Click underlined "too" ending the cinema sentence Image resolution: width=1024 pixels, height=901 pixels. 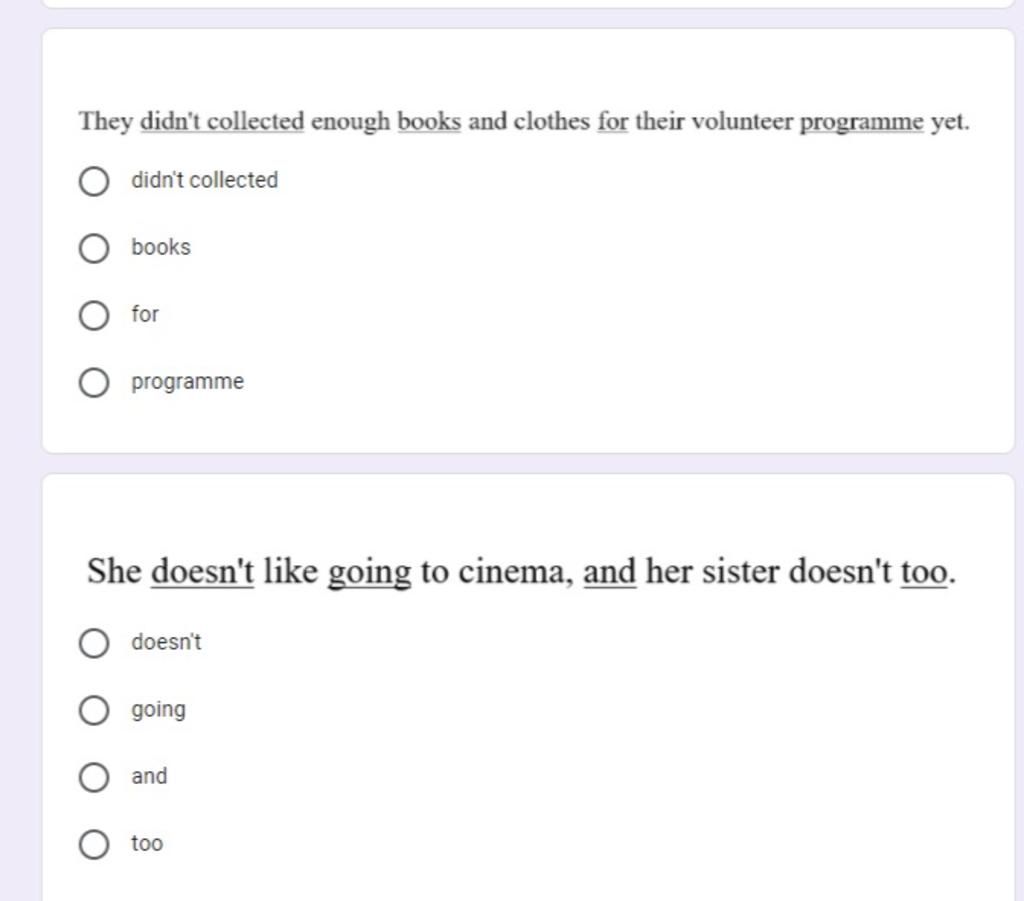pyautogui.click(x=923, y=571)
